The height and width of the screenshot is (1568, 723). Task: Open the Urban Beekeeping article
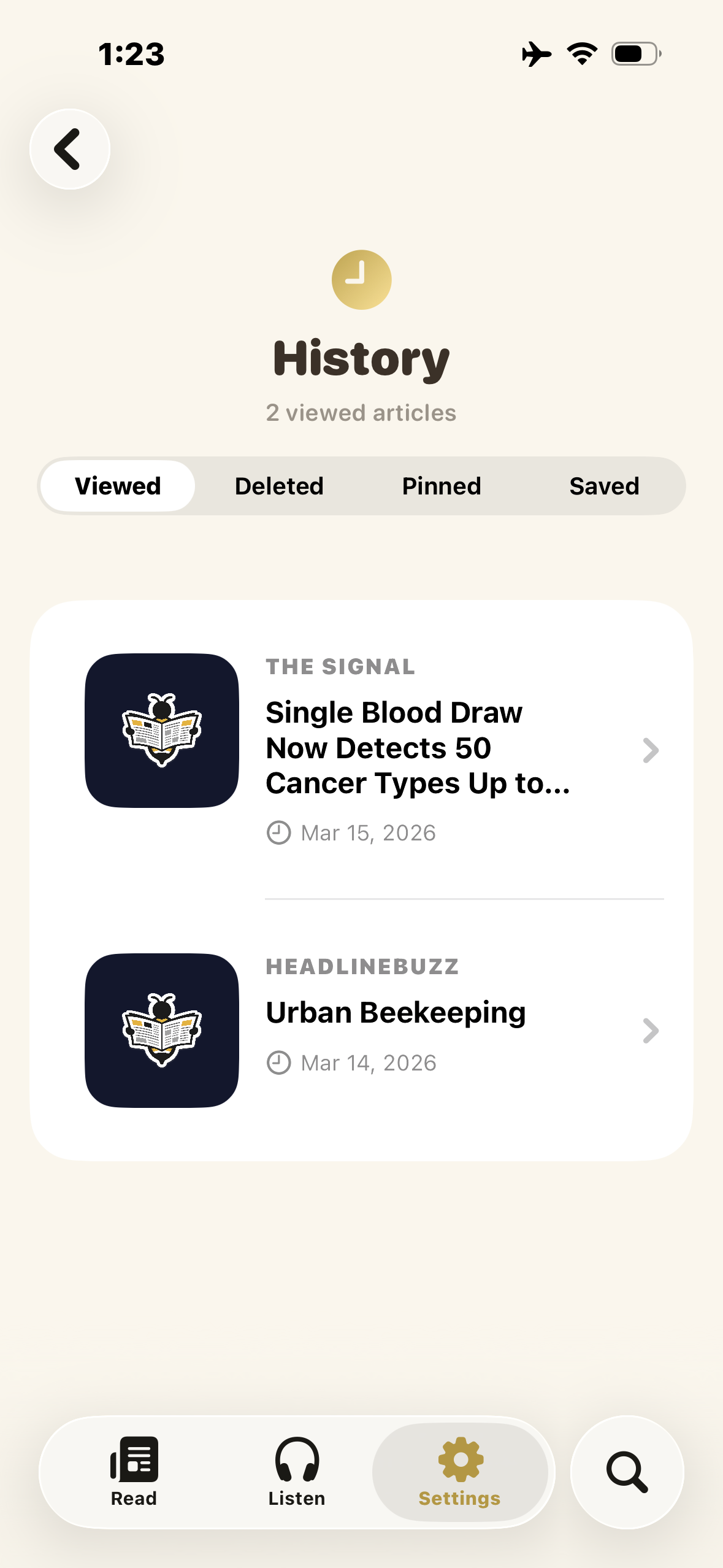click(395, 1012)
